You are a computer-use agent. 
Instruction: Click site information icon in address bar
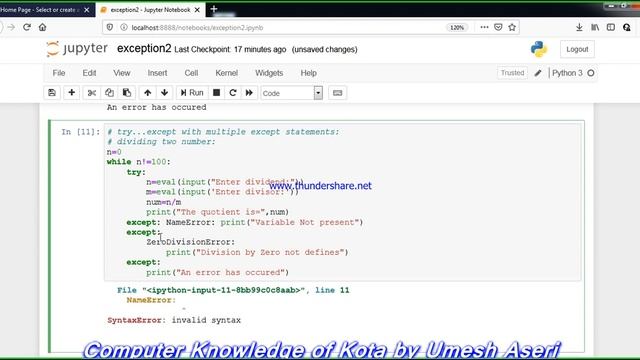124,27
